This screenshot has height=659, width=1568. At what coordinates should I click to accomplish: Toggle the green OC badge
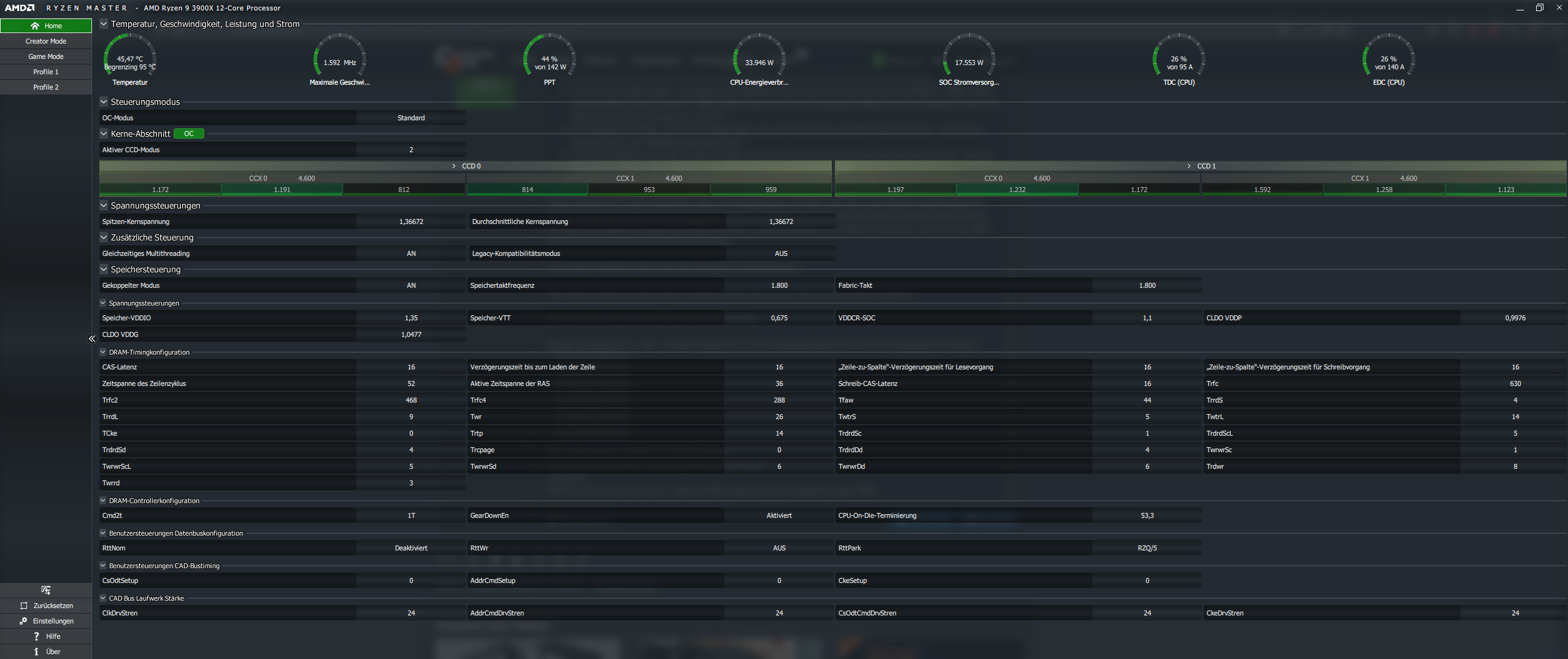pyautogui.click(x=189, y=134)
